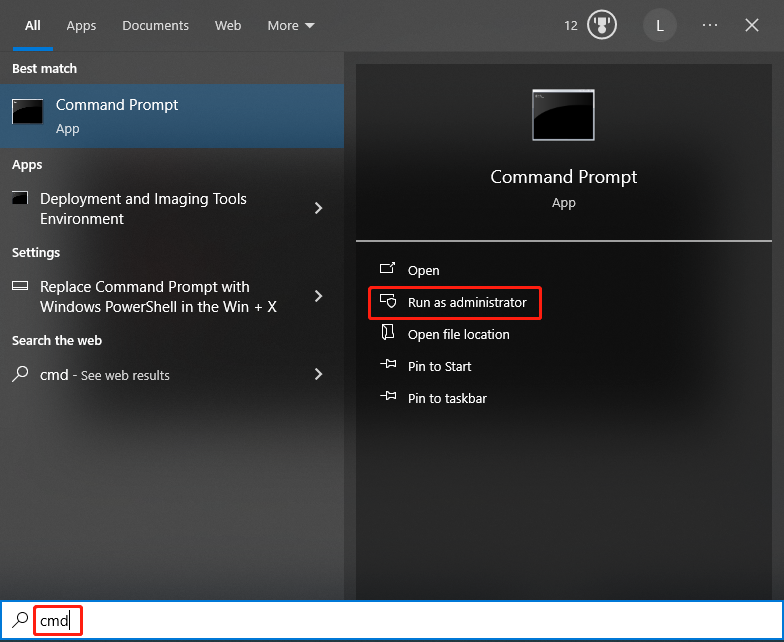The width and height of the screenshot is (784, 642).
Task: Switch to the Documents tab
Action: coord(155,26)
